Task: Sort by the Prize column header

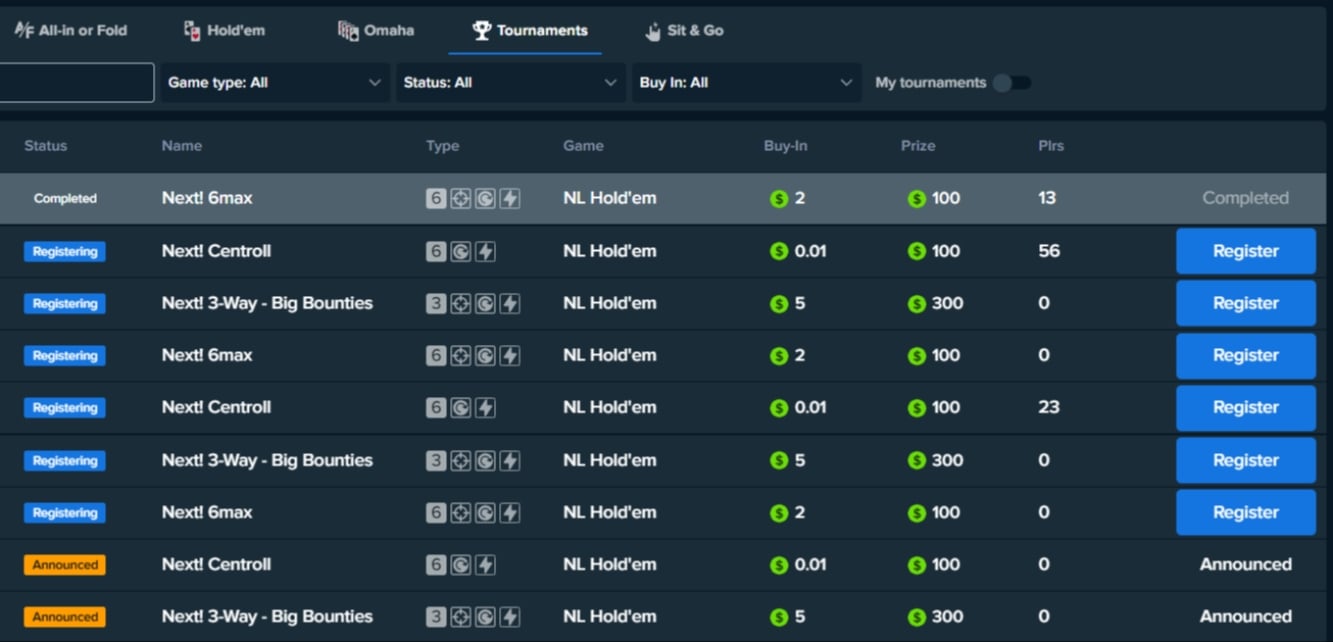Action: tap(918, 146)
